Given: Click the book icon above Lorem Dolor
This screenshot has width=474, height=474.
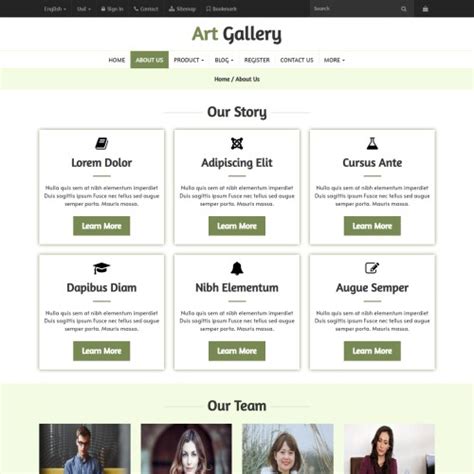Looking at the screenshot, I should point(102,144).
